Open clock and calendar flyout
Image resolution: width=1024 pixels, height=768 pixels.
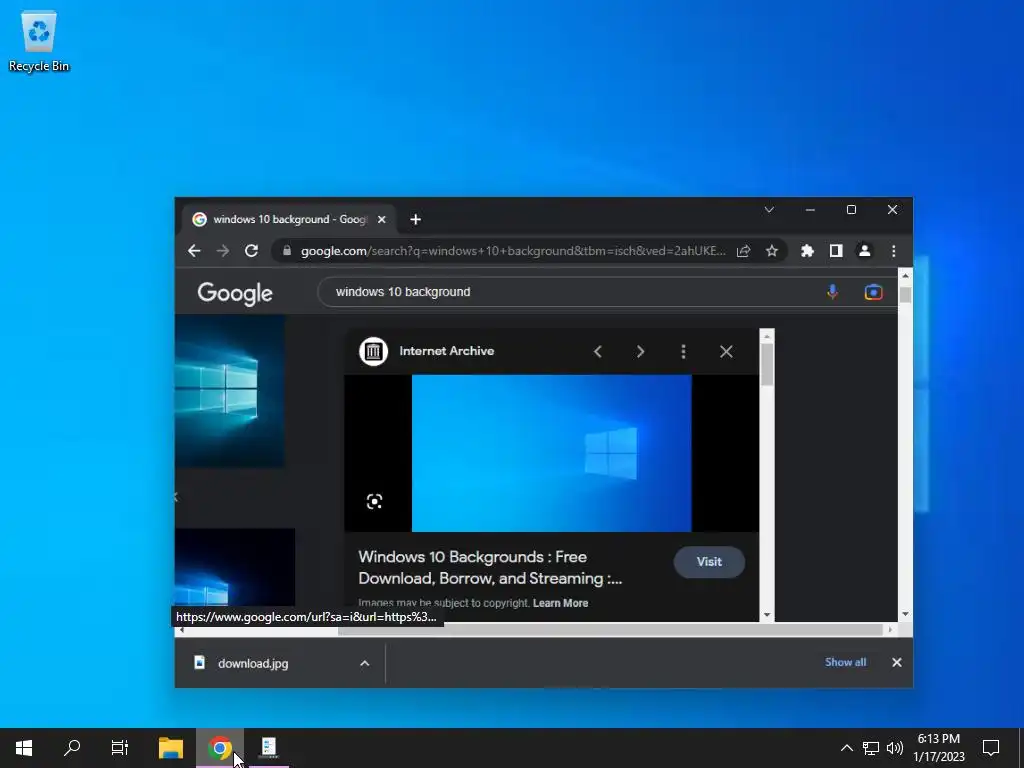pos(939,748)
